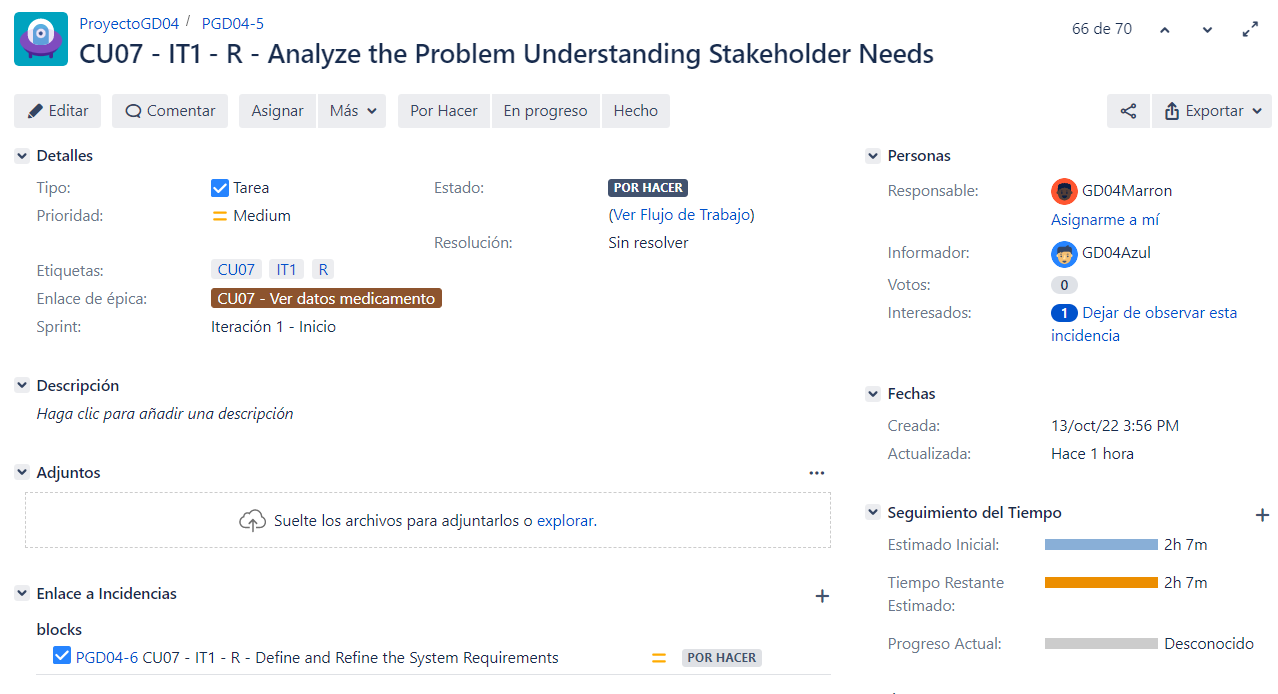Click the Editar button

coord(58,111)
